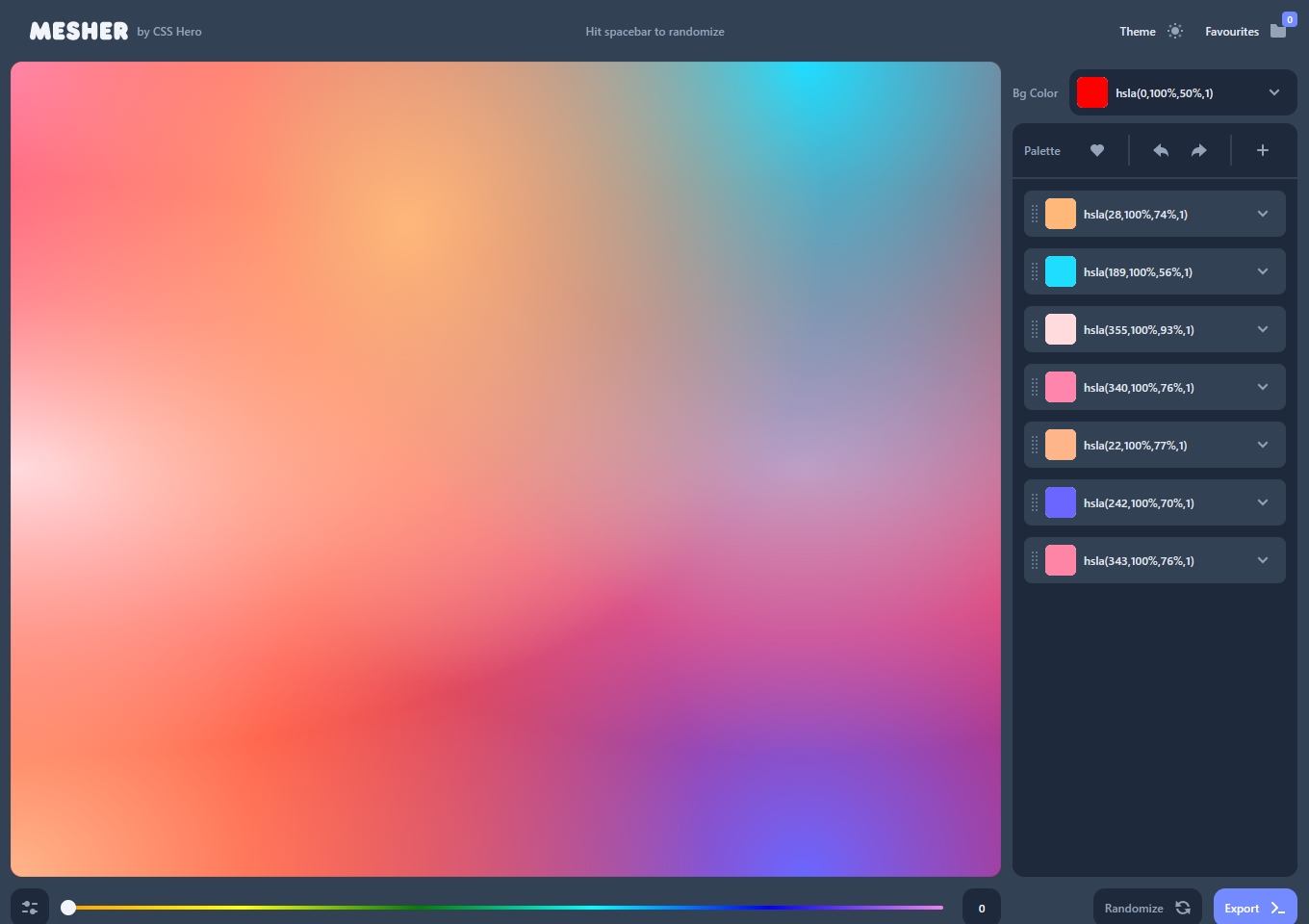Grab drag handle of hsla(28,100%,74%,1) row
This screenshot has height=924, width=1309.
[x=1035, y=214]
